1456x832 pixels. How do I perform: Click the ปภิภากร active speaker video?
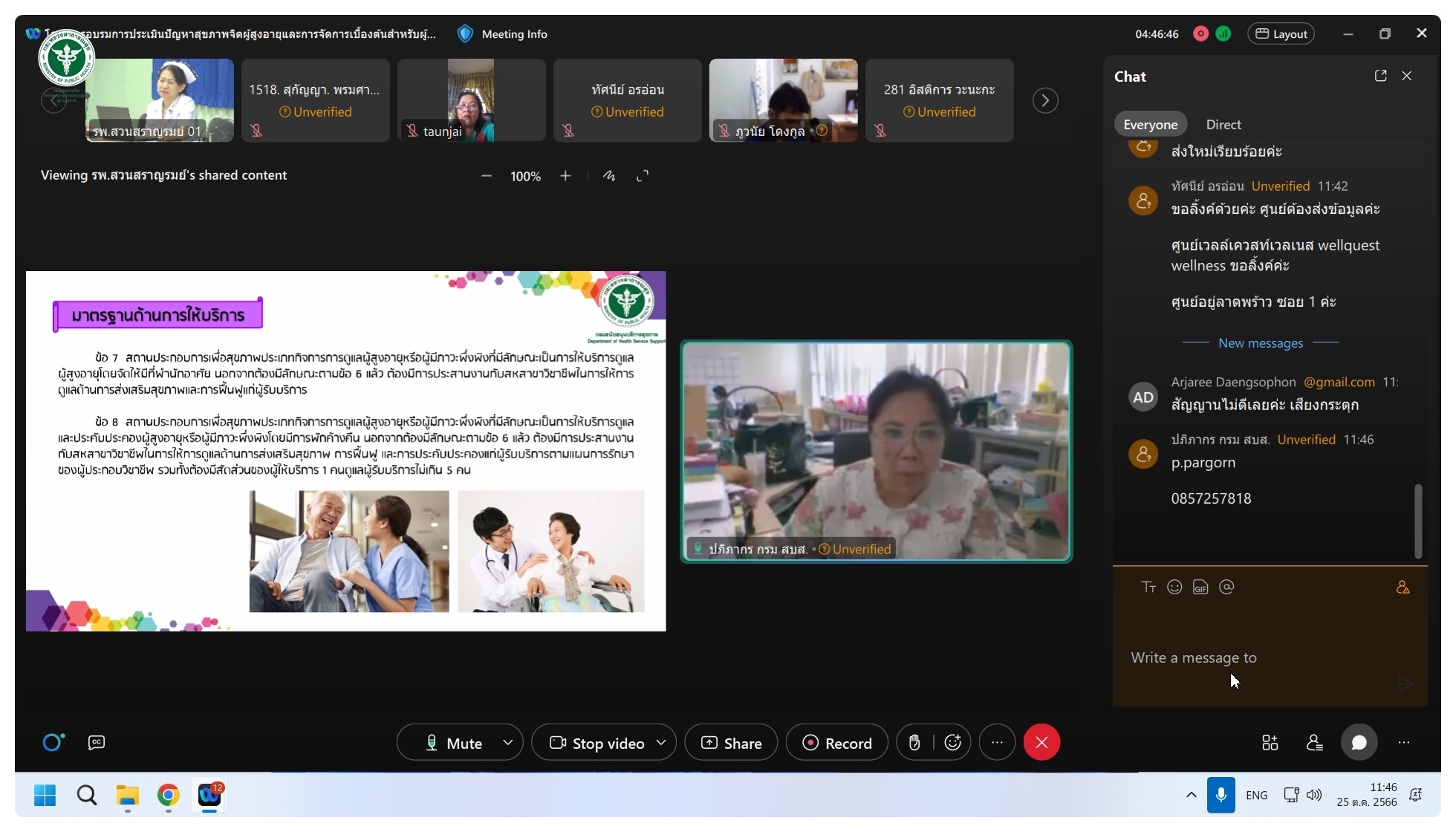coord(877,451)
